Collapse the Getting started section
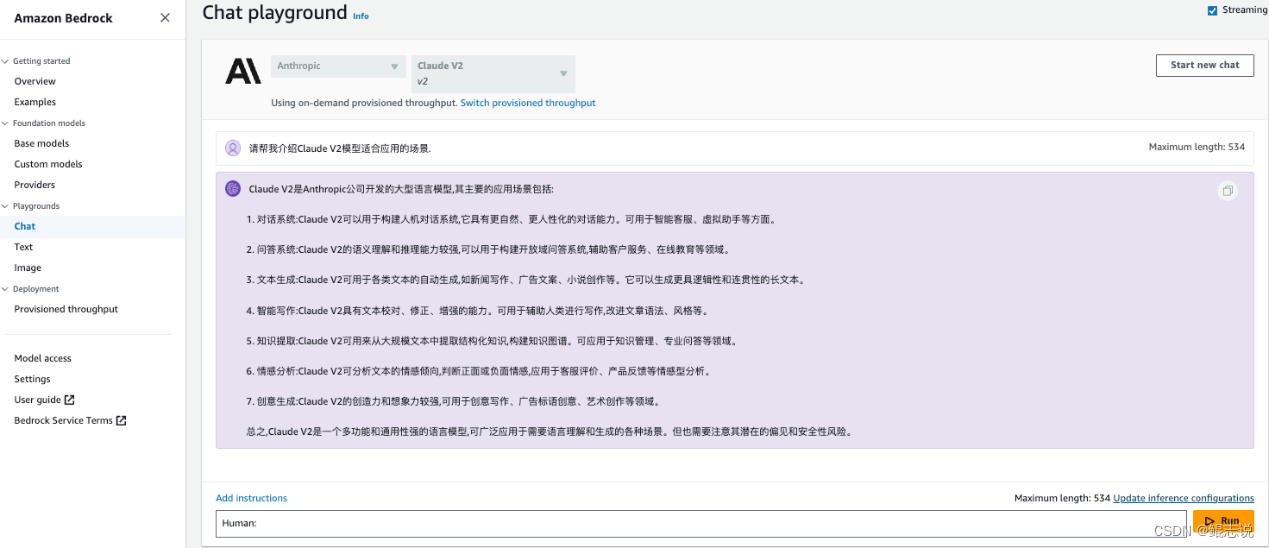The image size is (1269, 548). (x=5, y=61)
